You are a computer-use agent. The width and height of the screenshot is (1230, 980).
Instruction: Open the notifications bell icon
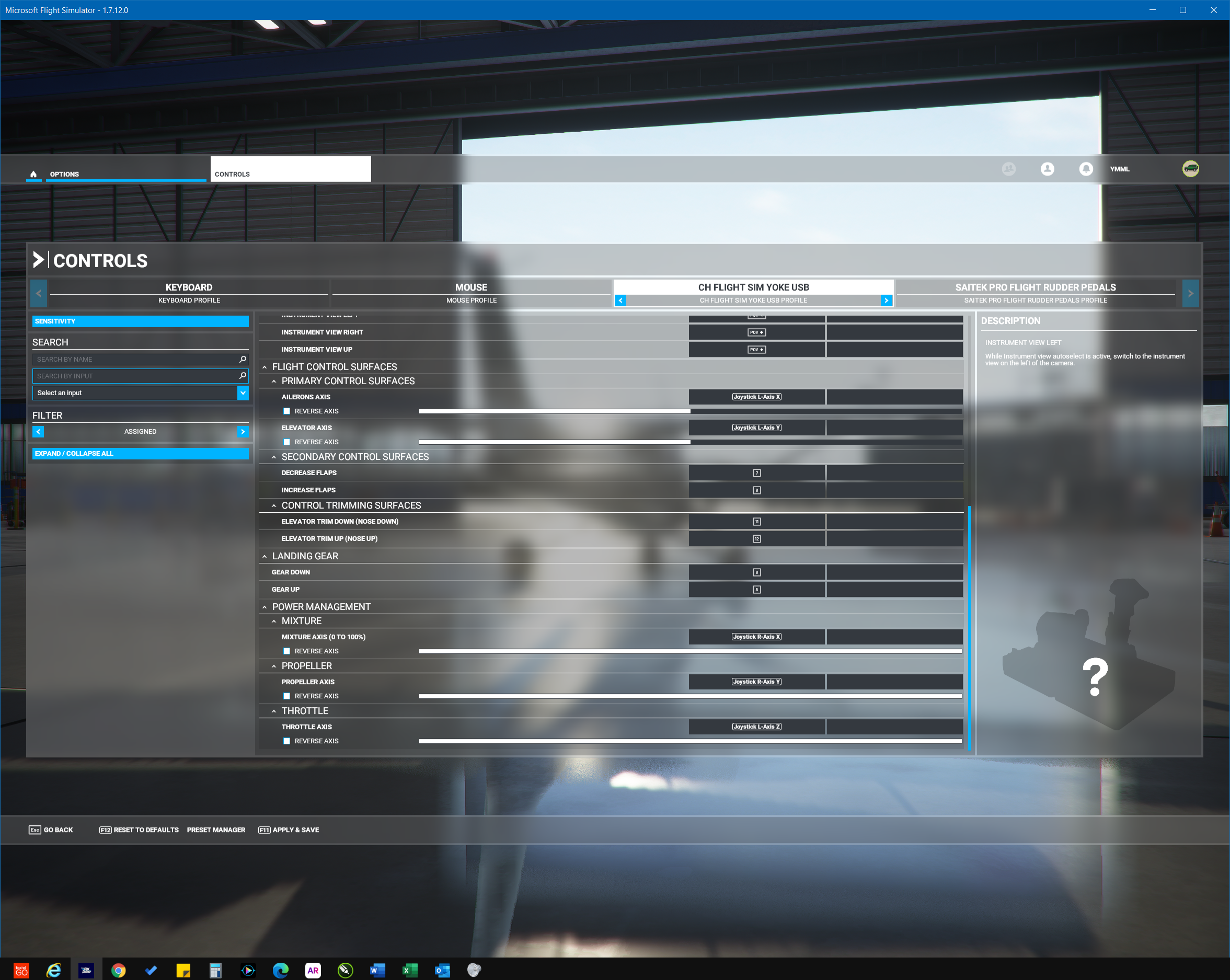click(x=1086, y=169)
